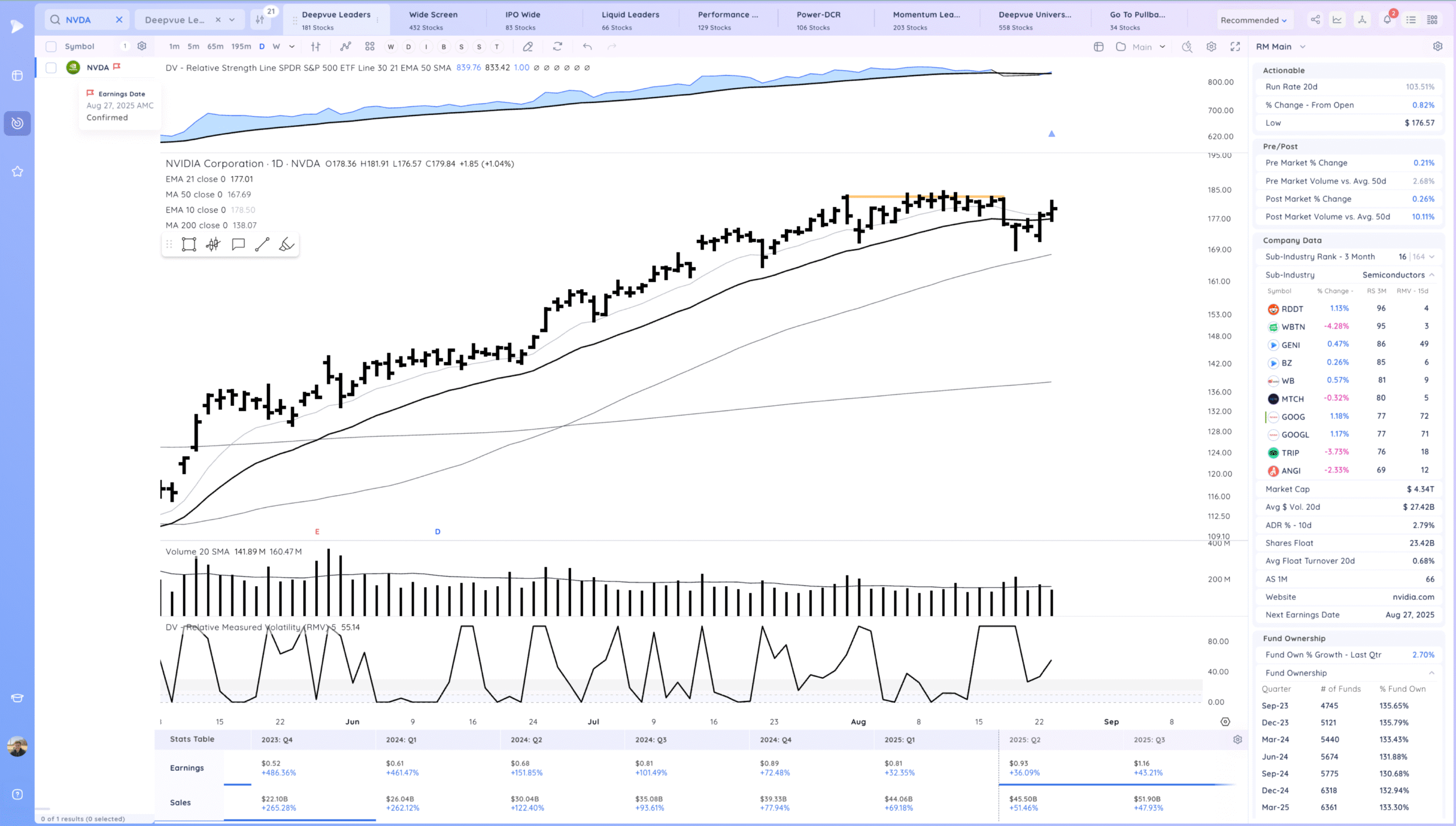Open indicators line-graph icon in chart toolbar
The image size is (1456, 826).
pos(345,47)
